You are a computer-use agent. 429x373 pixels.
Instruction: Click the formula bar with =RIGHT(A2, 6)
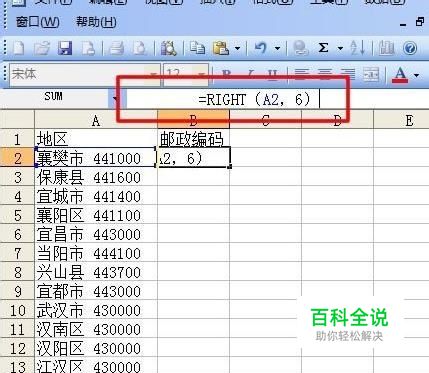point(277,99)
